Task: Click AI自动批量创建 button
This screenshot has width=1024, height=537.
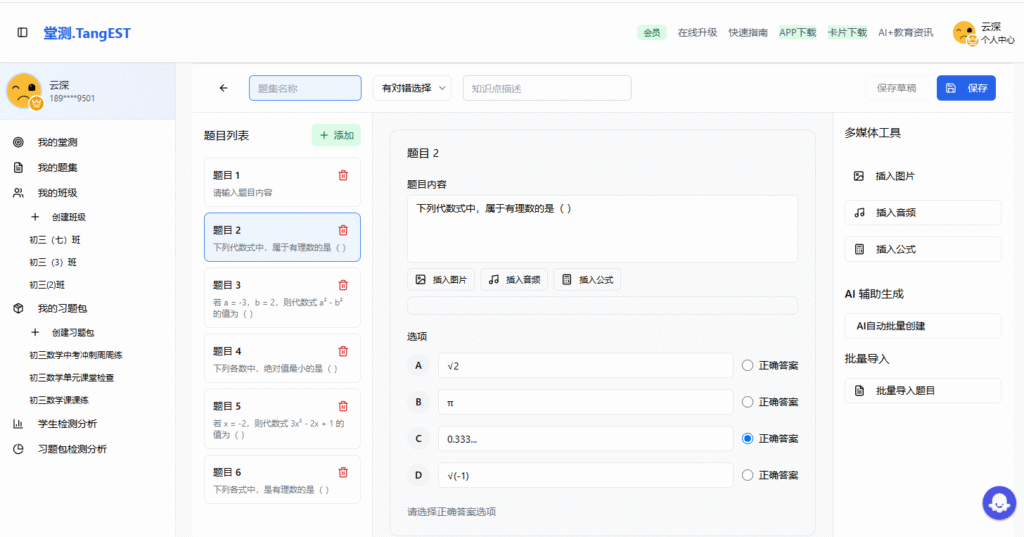Action: point(922,326)
